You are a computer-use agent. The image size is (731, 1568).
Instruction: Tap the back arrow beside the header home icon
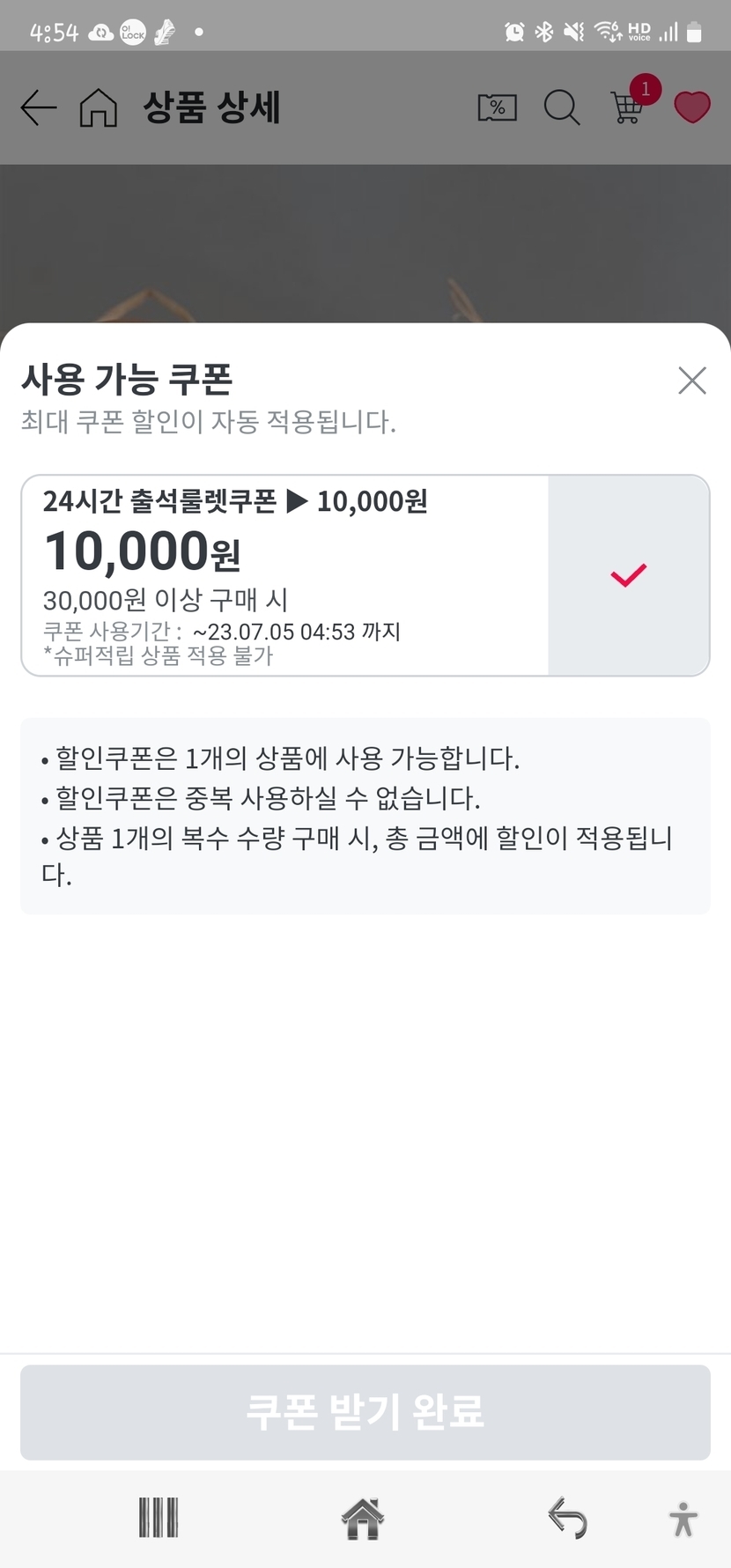pos(39,107)
